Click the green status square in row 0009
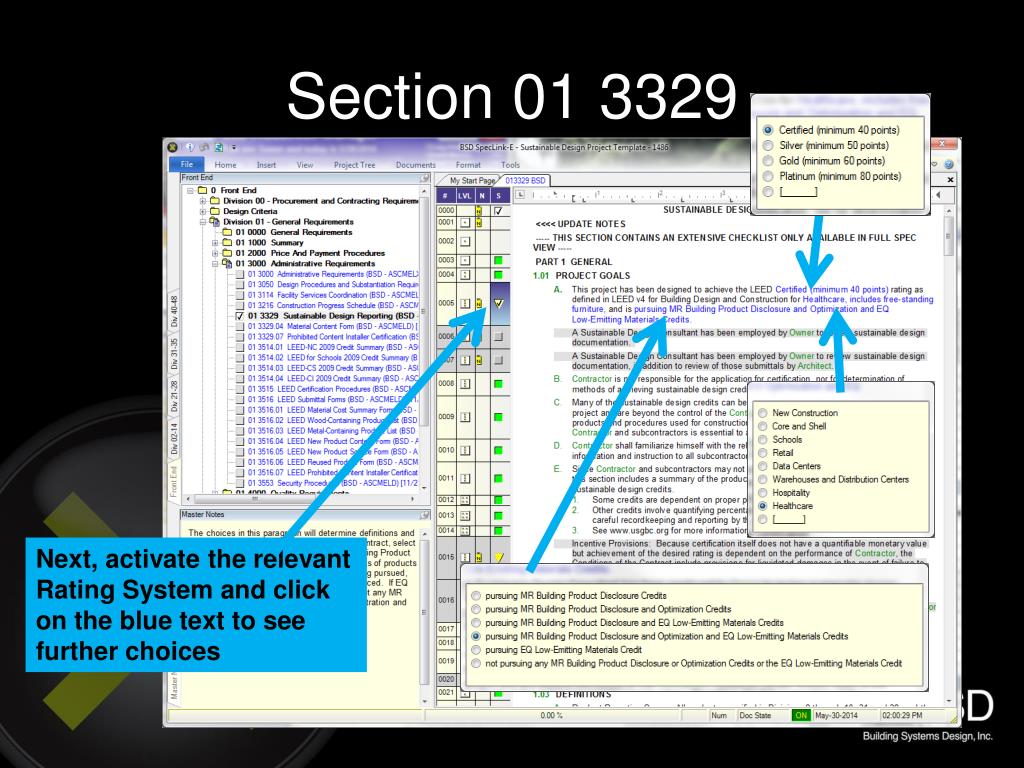The height and width of the screenshot is (768, 1024). click(x=498, y=417)
